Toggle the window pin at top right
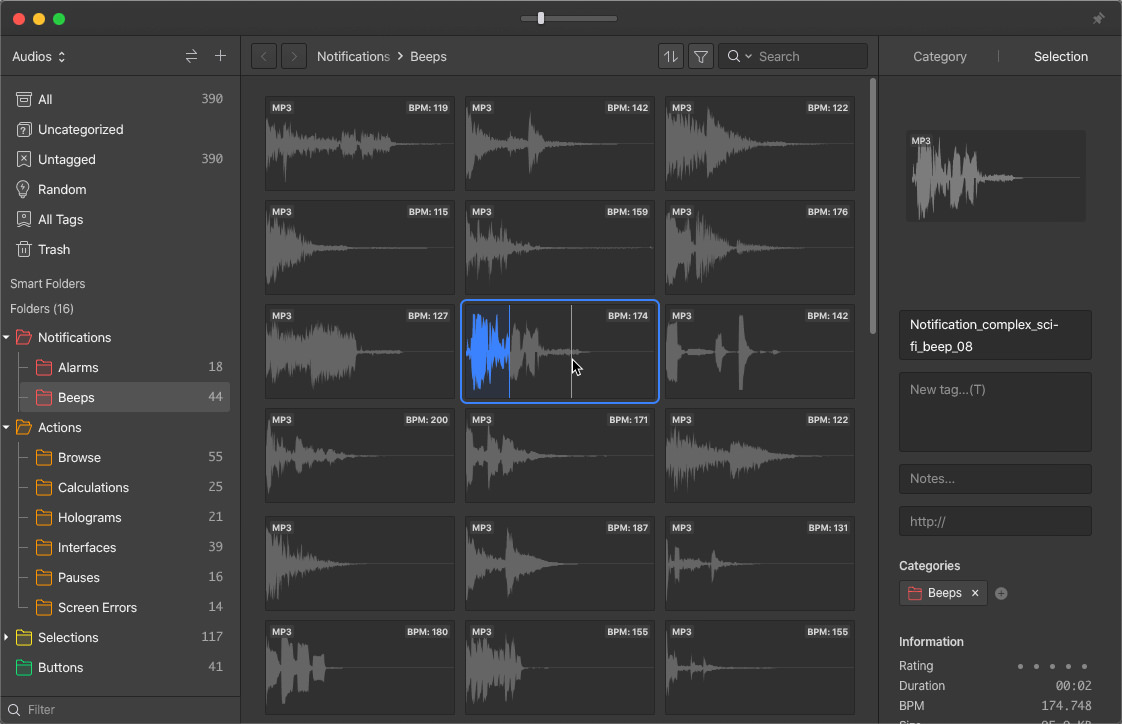Viewport: 1122px width, 724px height. click(1097, 17)
